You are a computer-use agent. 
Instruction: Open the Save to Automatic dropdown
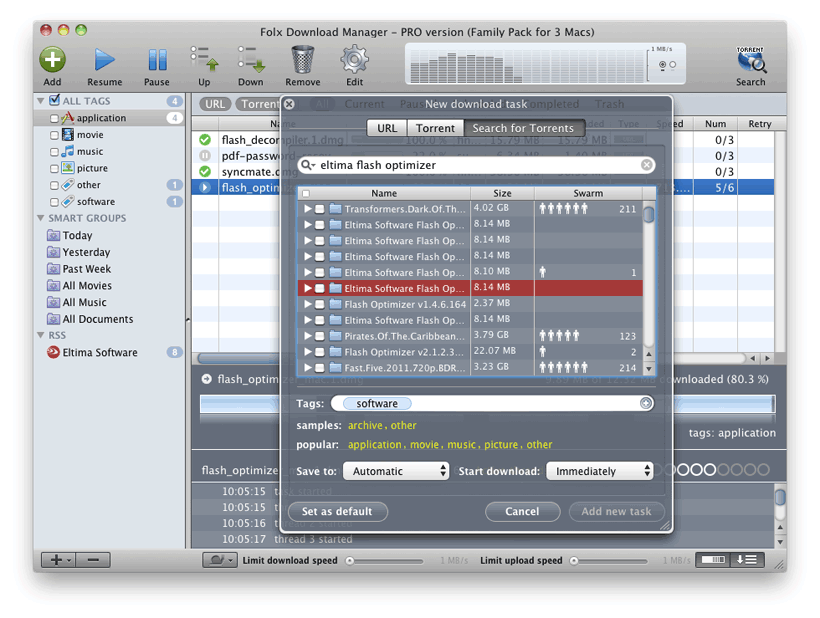click(396, 471)
